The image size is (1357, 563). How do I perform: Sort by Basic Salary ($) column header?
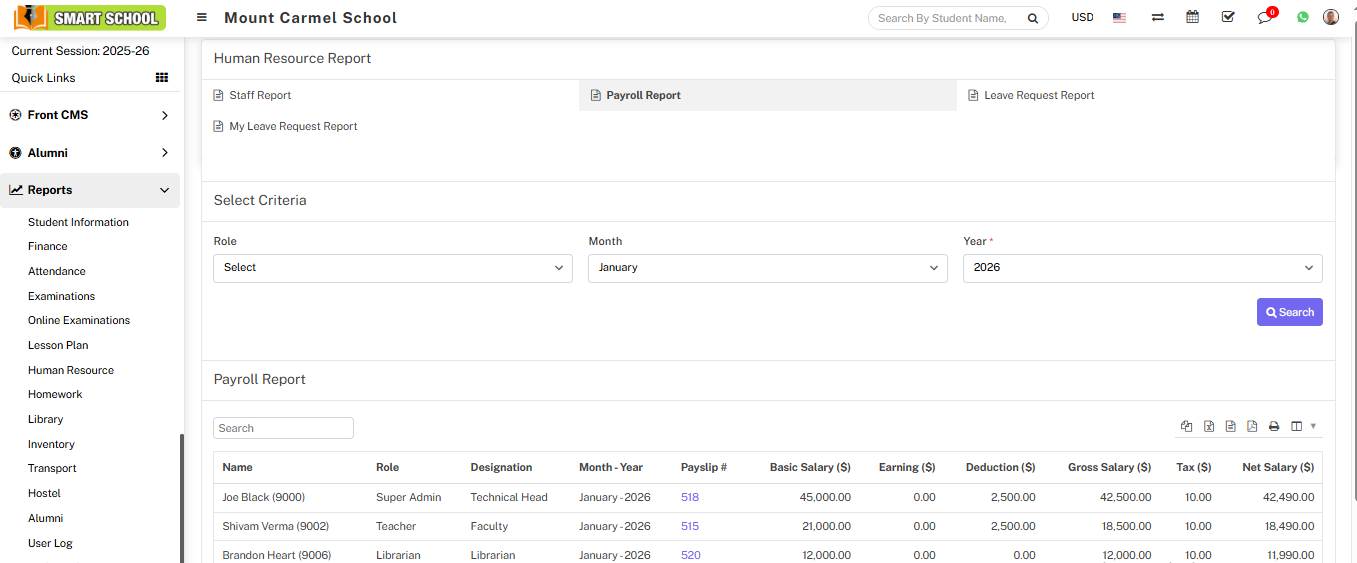pyautogui.click(x=810, y=467)
